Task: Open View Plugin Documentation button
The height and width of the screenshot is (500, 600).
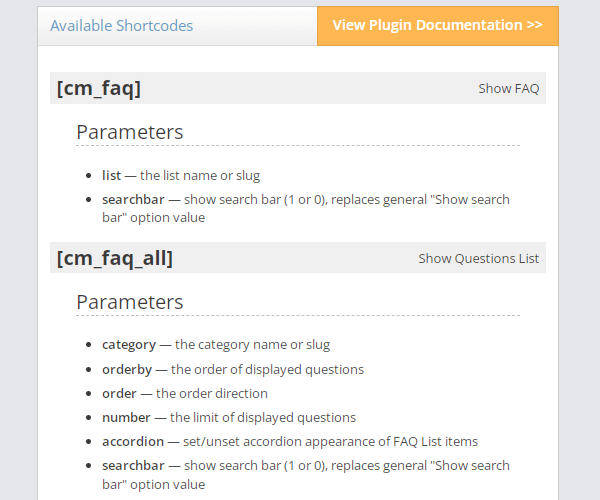Action: [438, 26]
